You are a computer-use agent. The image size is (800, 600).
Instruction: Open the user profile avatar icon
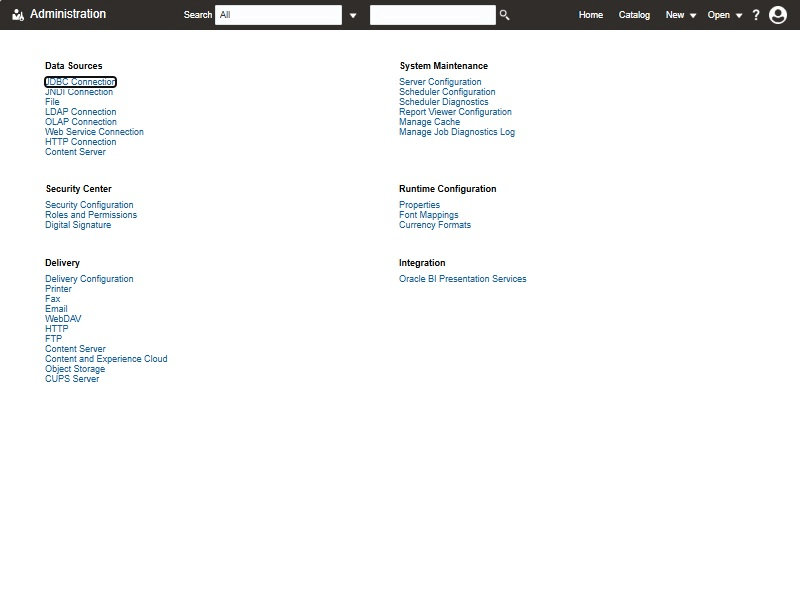pos(778,15)
